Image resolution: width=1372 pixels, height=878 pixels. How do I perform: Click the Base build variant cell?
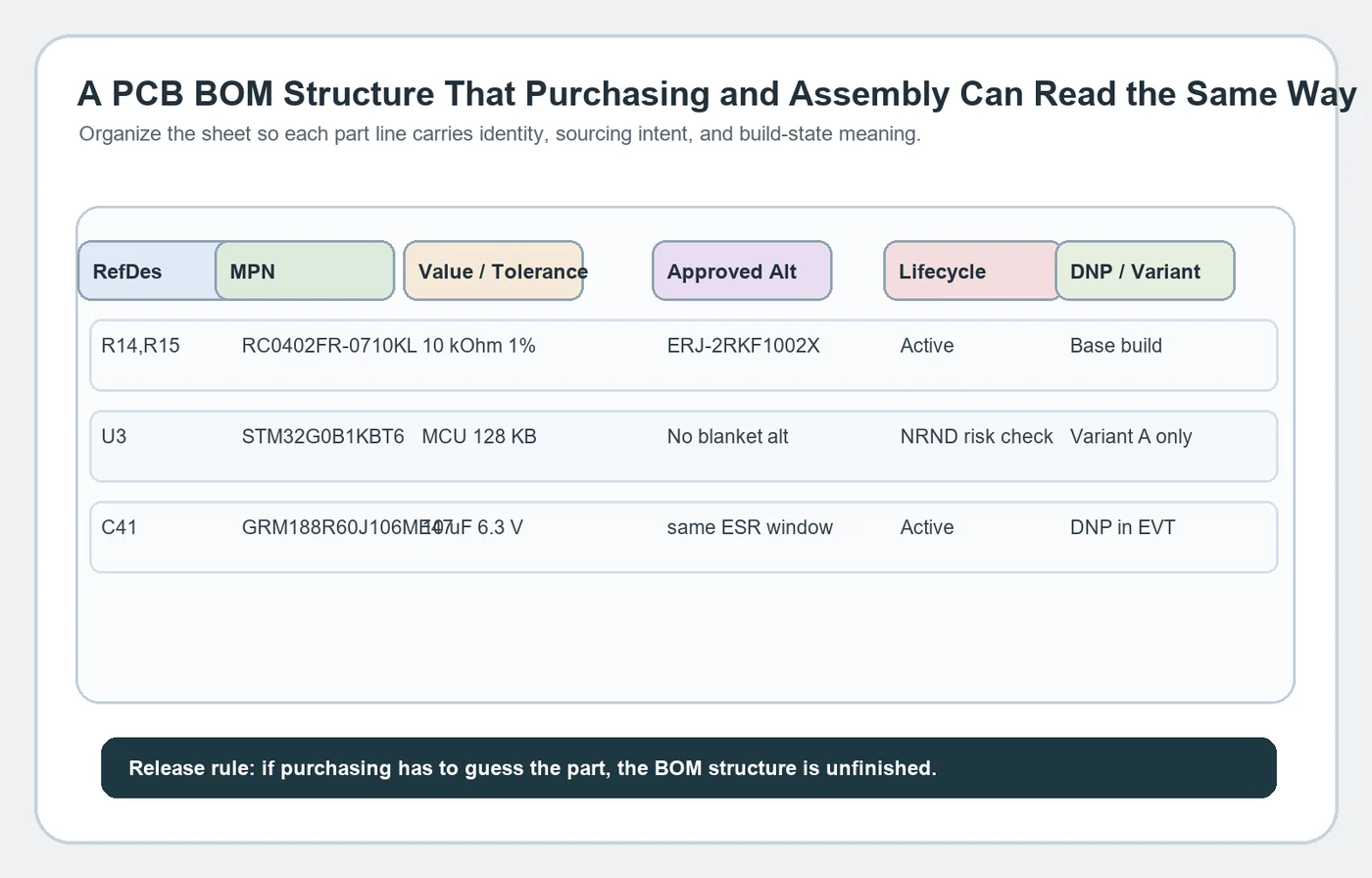tap(1116, 346)
